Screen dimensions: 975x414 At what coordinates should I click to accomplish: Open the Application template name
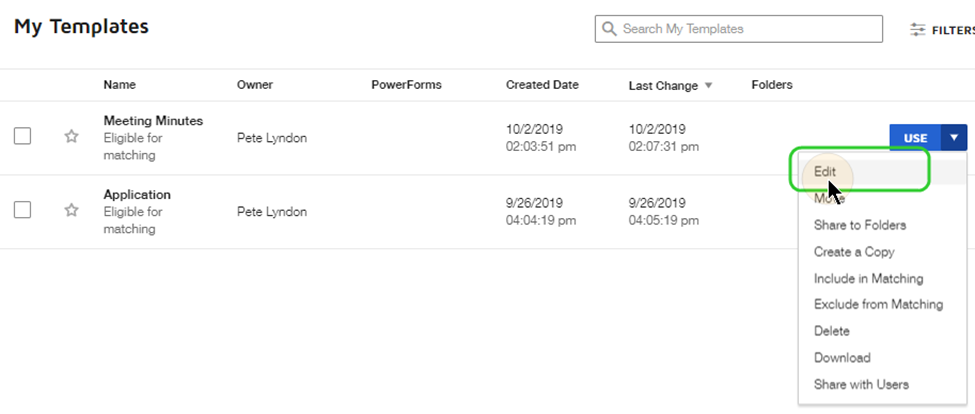(x=137, y=195)
